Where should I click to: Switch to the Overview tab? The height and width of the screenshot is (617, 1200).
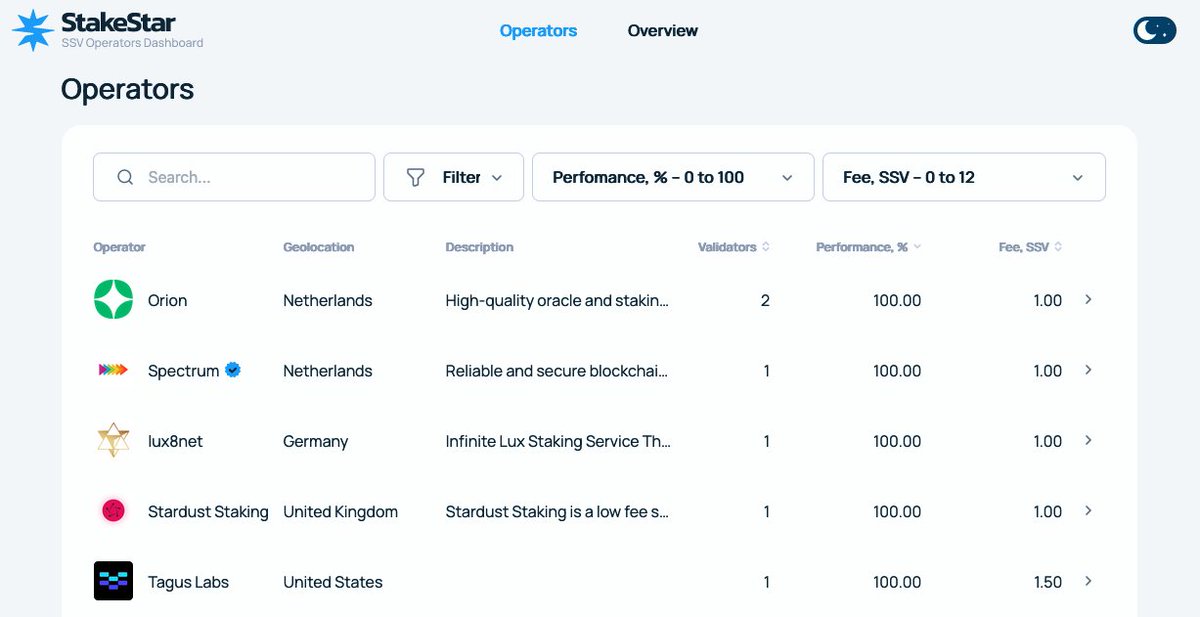663,31
